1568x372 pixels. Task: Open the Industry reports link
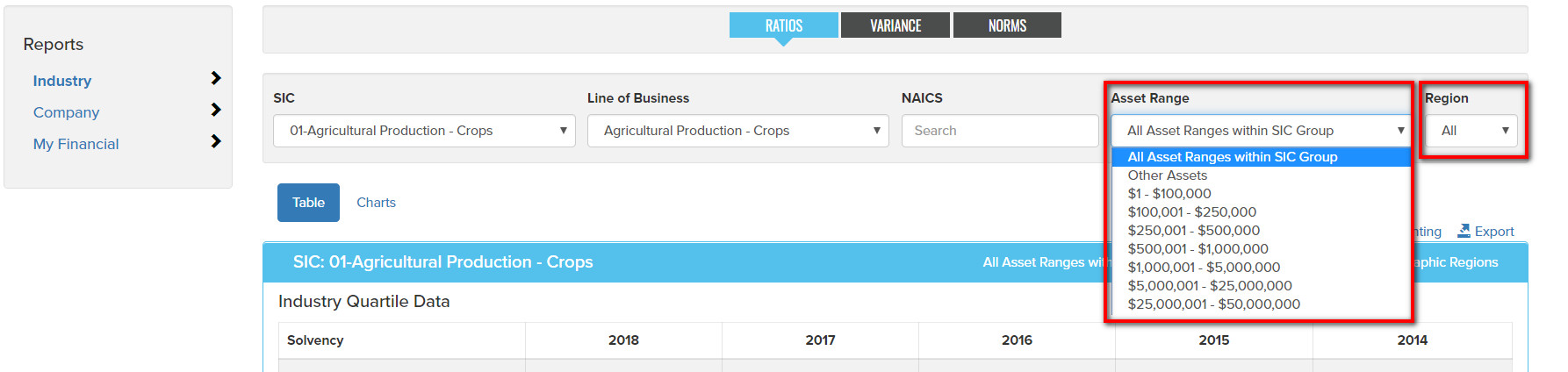[62, 81]
